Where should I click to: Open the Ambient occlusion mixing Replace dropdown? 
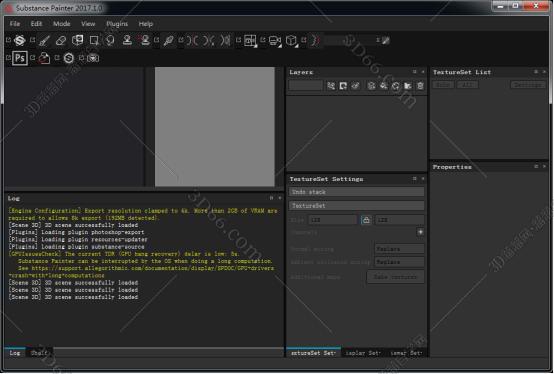[399, 262]
